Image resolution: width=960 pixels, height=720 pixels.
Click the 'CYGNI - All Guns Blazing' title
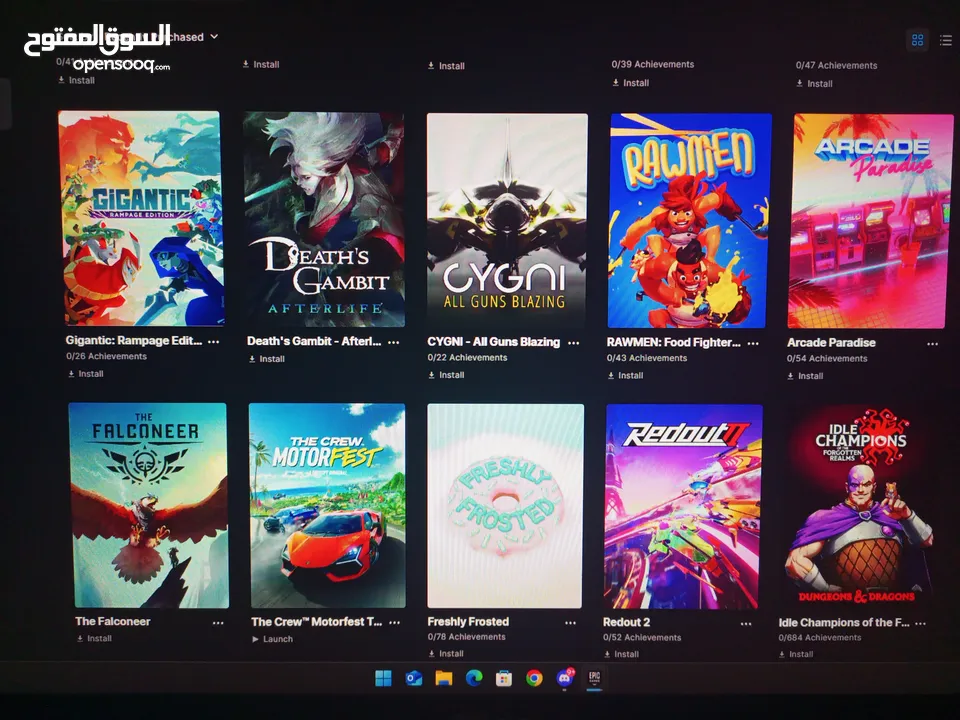[493, 342]
